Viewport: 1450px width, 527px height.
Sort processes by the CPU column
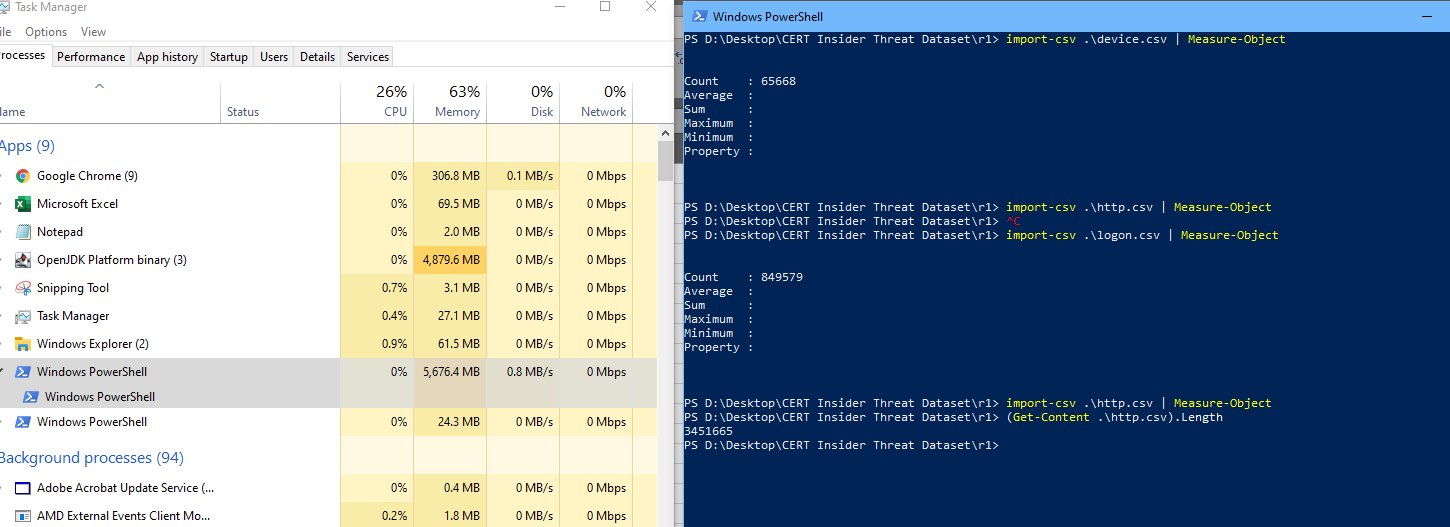tap(377, 101)
